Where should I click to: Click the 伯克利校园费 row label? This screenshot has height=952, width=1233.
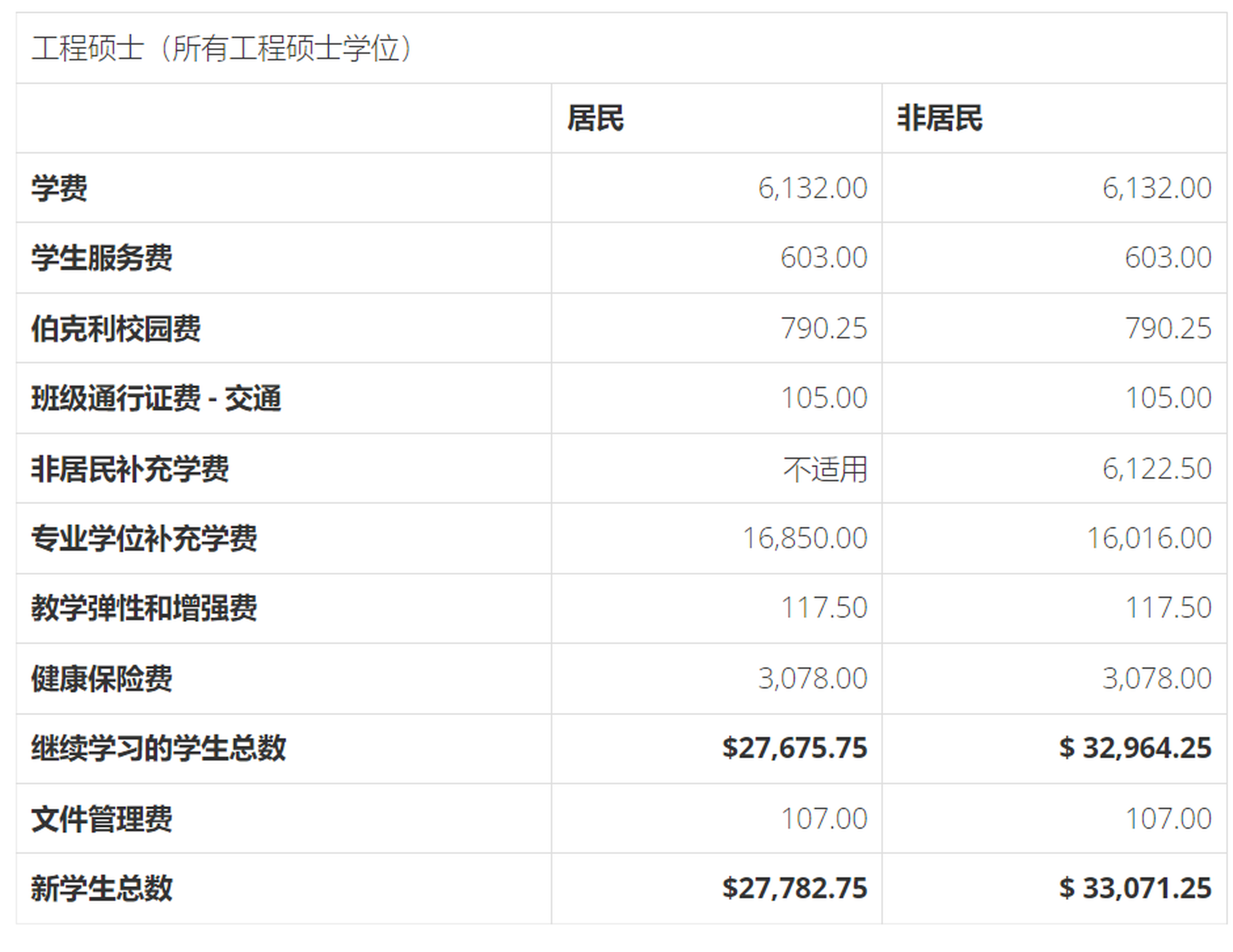click(x=116, y=328)
